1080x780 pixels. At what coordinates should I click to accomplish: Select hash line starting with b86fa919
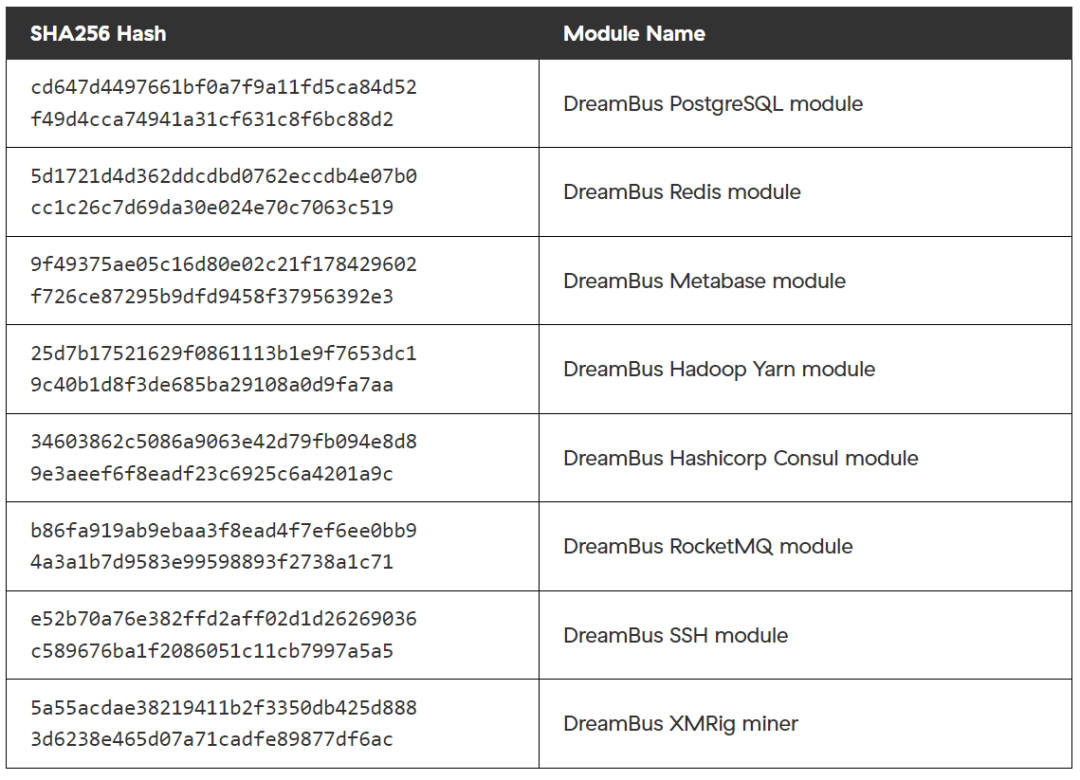(x=224, y=530)
